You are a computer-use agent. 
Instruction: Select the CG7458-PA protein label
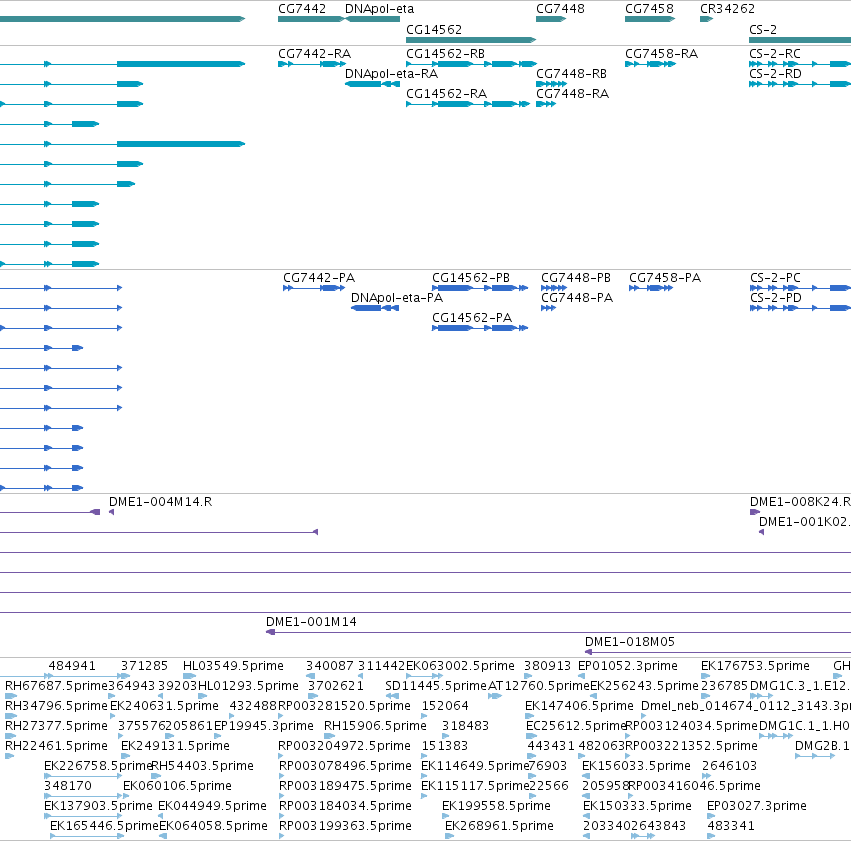[x=665, y=278]
